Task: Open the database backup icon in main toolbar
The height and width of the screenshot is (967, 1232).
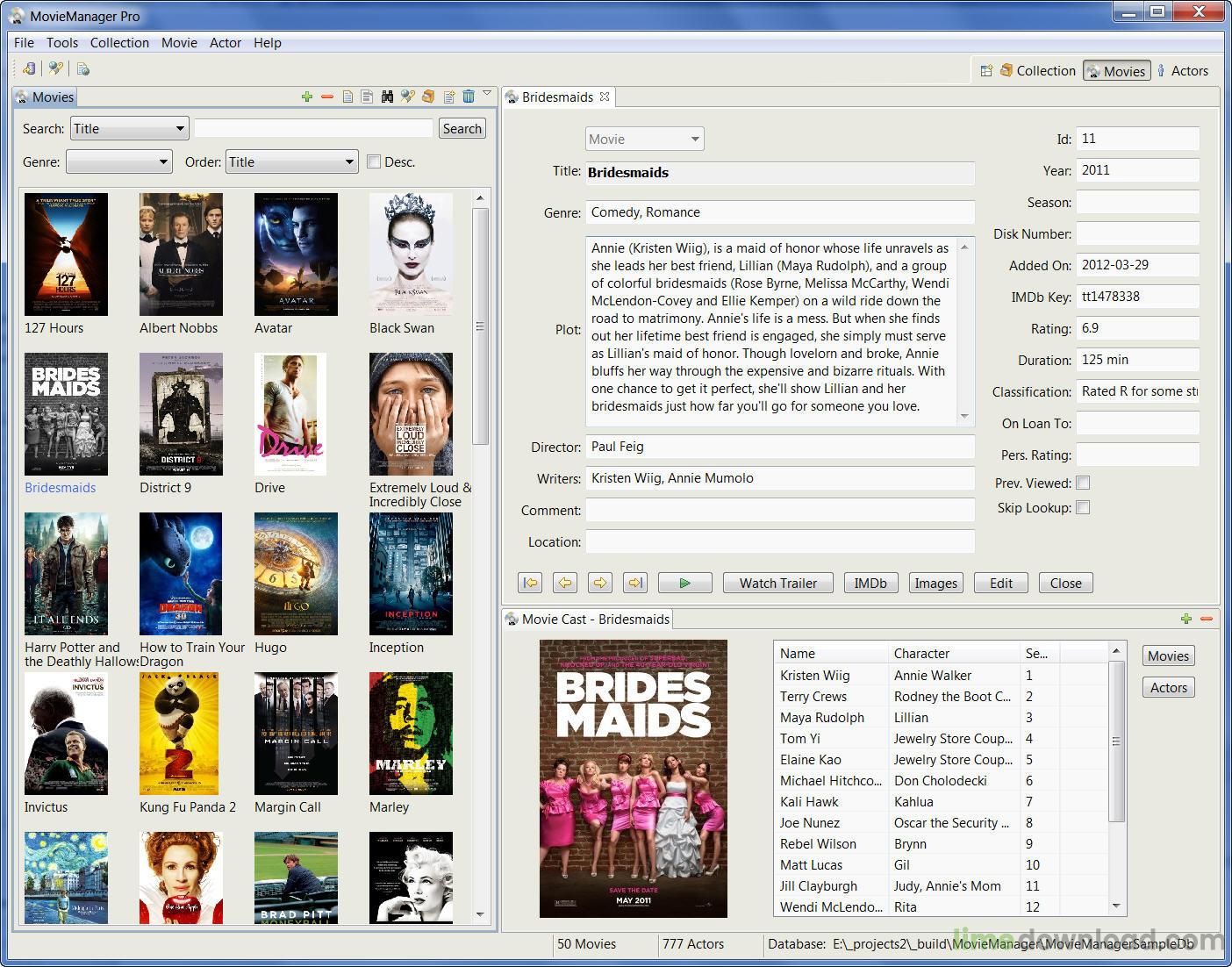Action: [29, 68]
